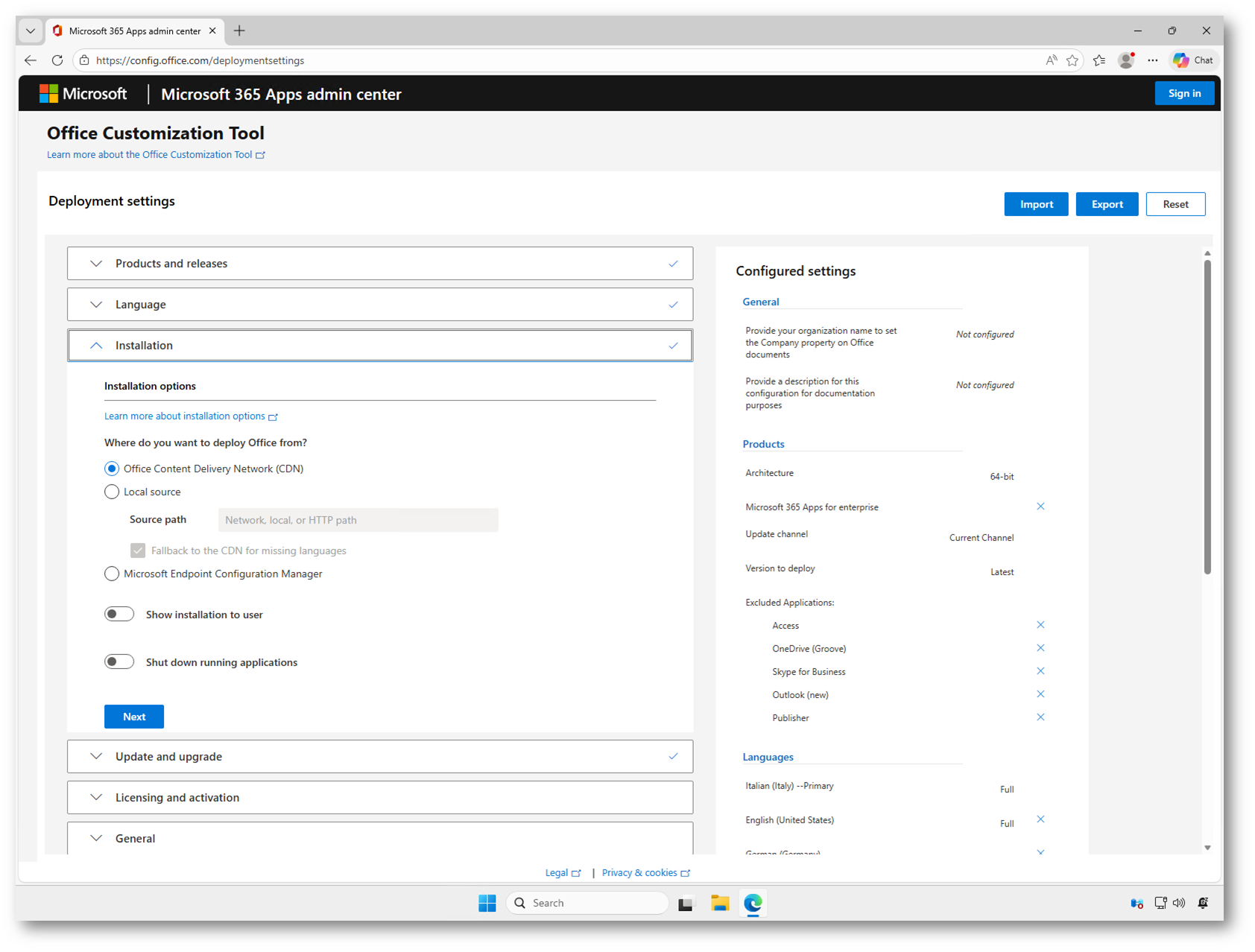Click the Configured settings scrollbar down arrow
This screenshot has height=952, width=1255.
click(1207, 848)
